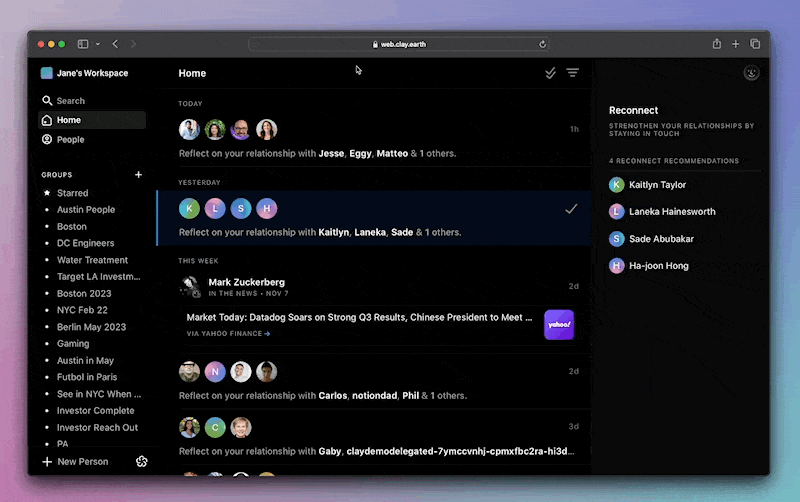Click Mark Zuckerberg name in news item

point(246,282)
